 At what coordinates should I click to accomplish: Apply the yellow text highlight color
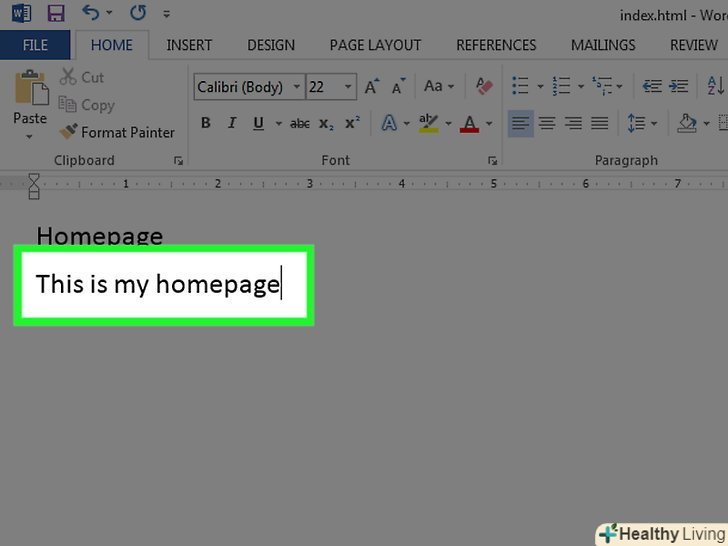click(x=428, y=123)
